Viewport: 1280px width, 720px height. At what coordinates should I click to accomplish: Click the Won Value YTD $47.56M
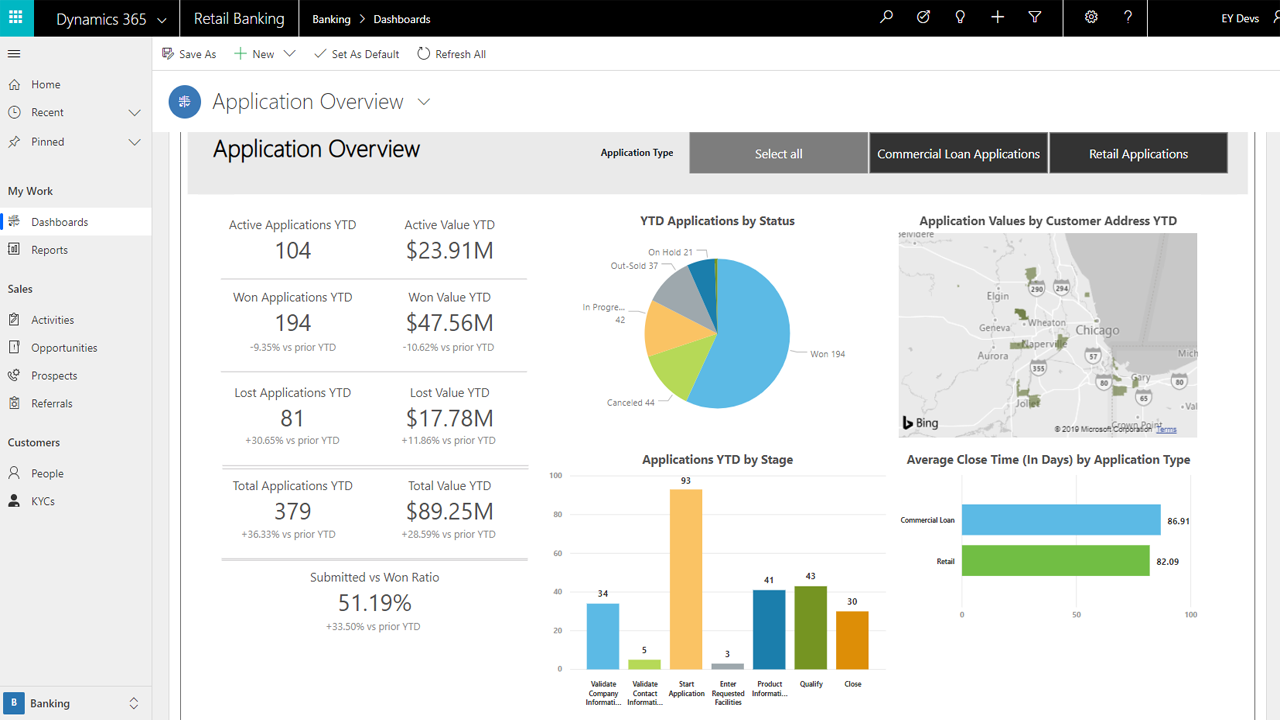click(x=450, y=323)
